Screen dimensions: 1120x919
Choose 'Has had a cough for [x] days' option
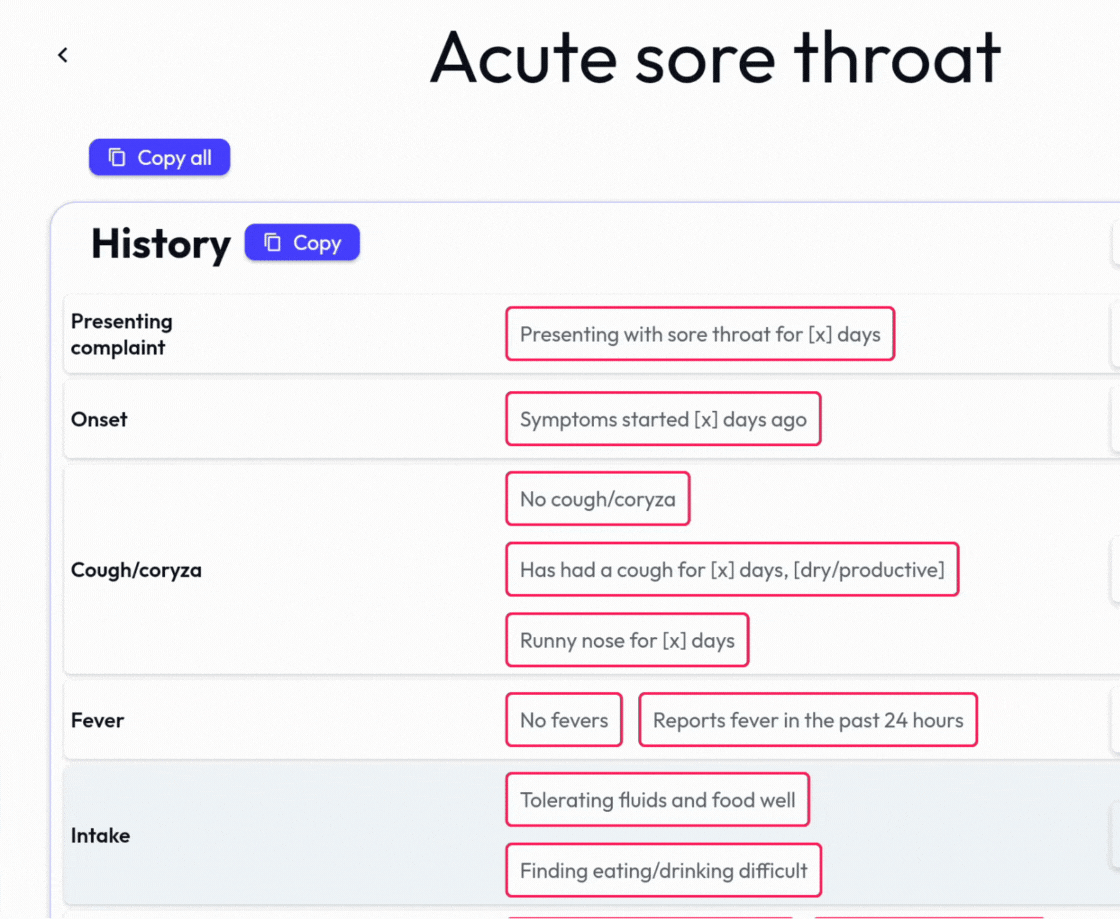click(x=732, y=570)
